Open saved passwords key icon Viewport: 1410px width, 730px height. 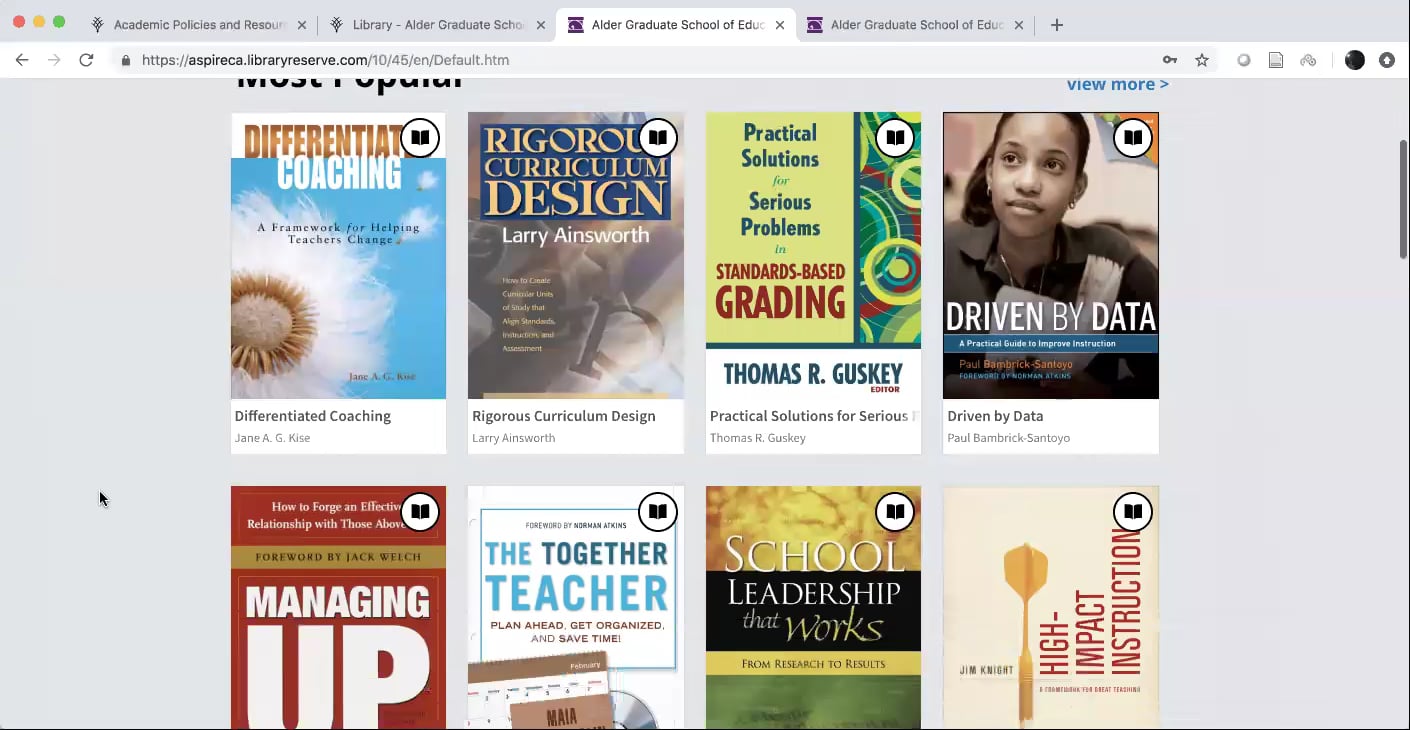1170,60
